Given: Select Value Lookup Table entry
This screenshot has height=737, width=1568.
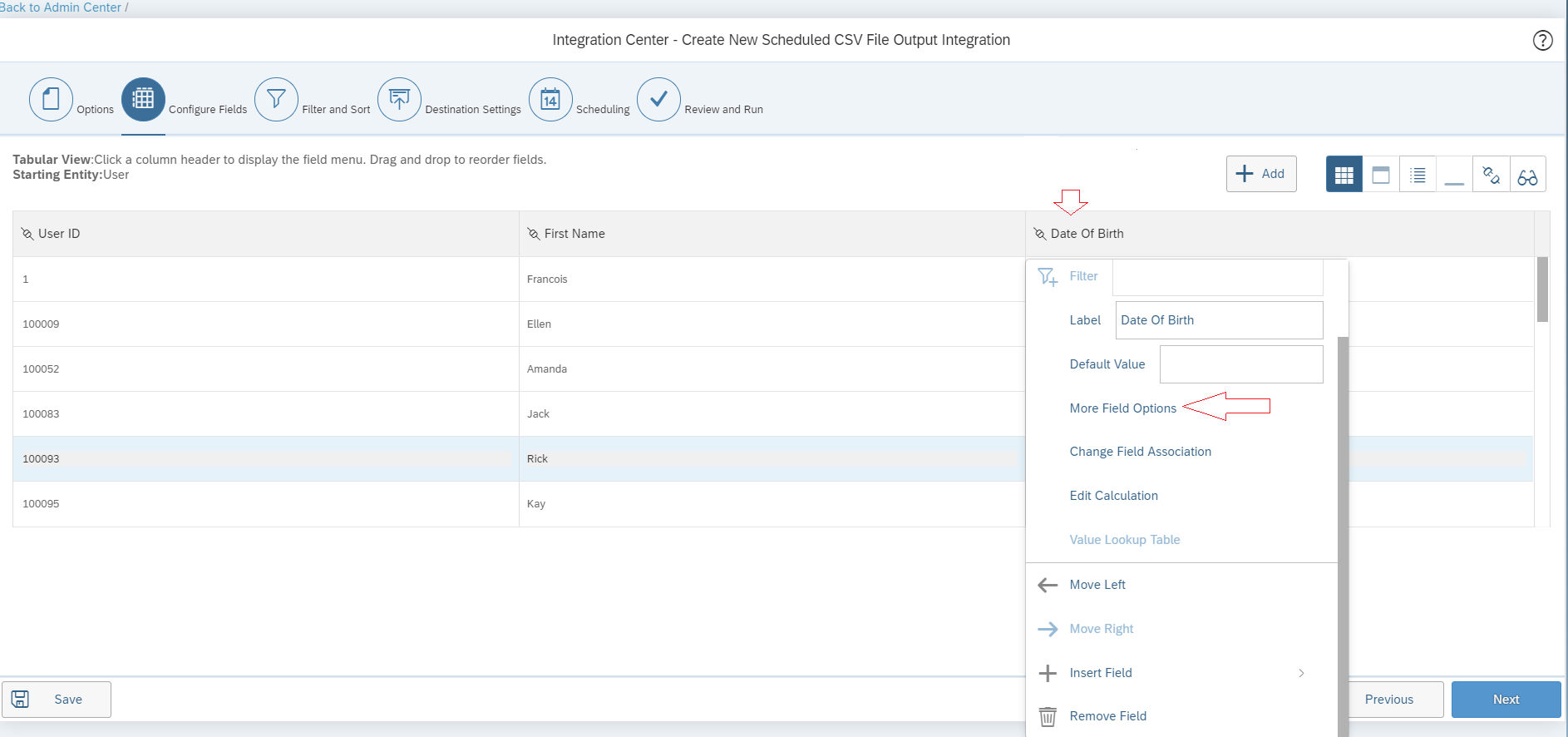Looking at the screenshot, I should [x=1124, y=540].
